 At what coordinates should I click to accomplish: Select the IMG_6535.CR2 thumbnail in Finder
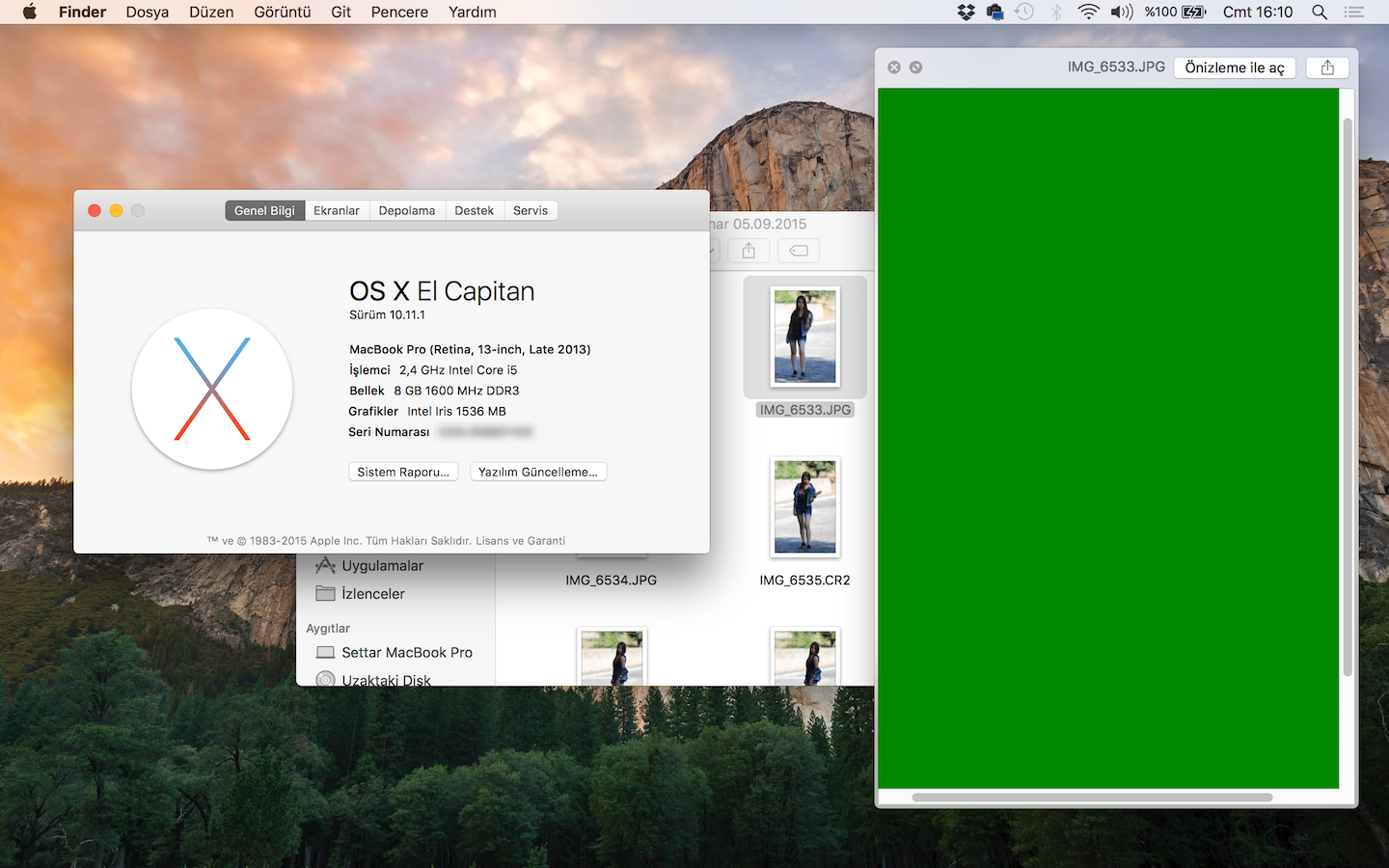805,507
